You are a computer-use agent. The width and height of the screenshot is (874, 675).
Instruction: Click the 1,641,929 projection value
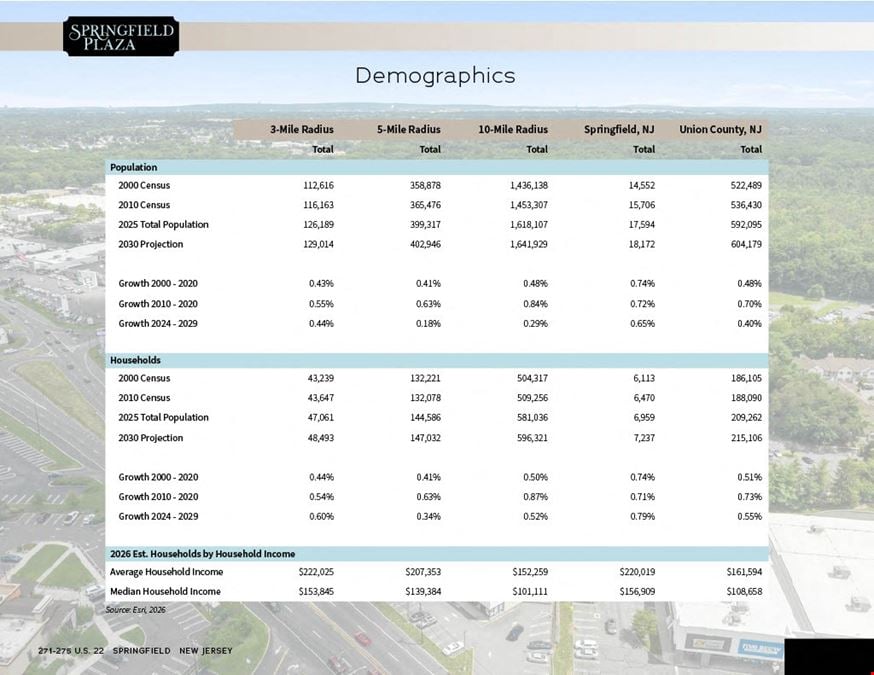[529, 244]
